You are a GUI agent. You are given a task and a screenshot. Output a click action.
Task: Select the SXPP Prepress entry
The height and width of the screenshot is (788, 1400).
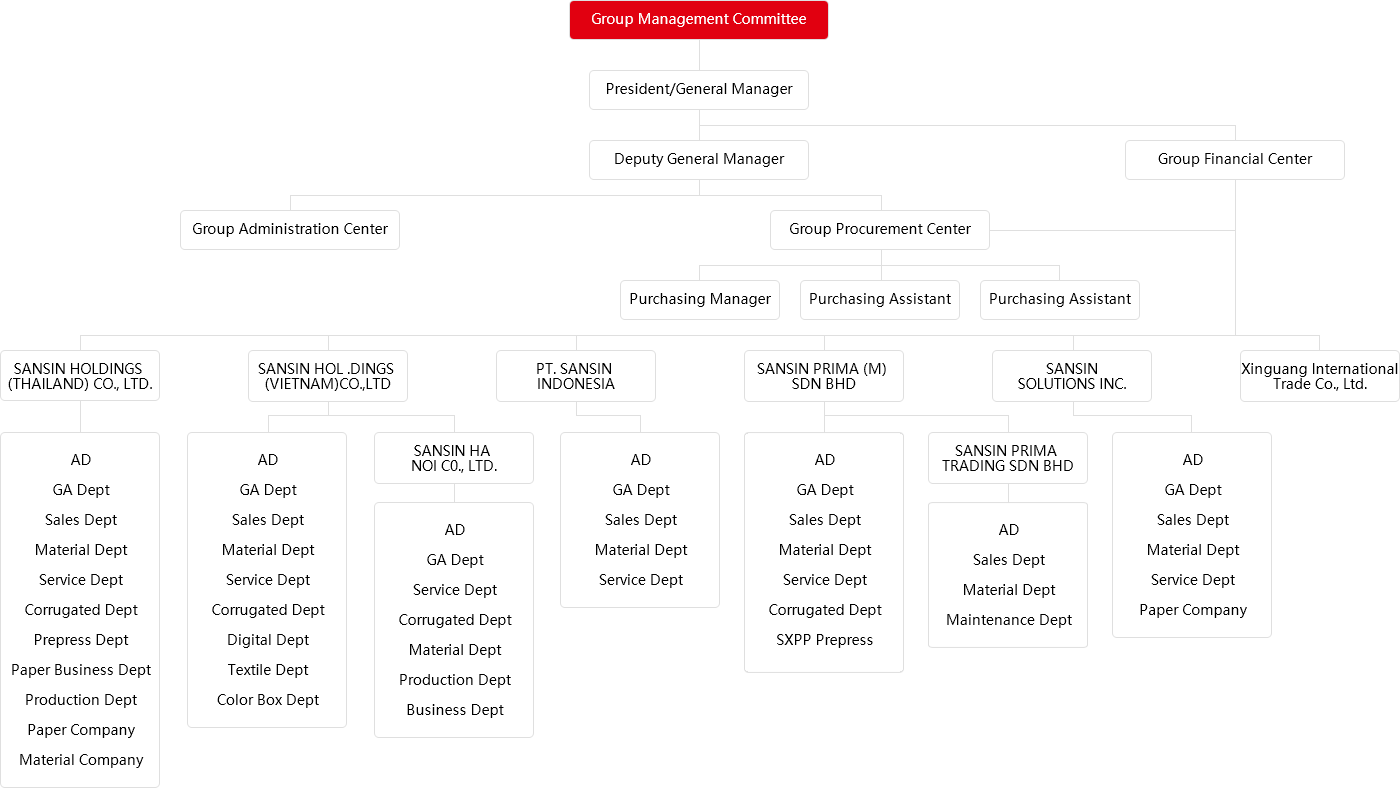(825, 640)
